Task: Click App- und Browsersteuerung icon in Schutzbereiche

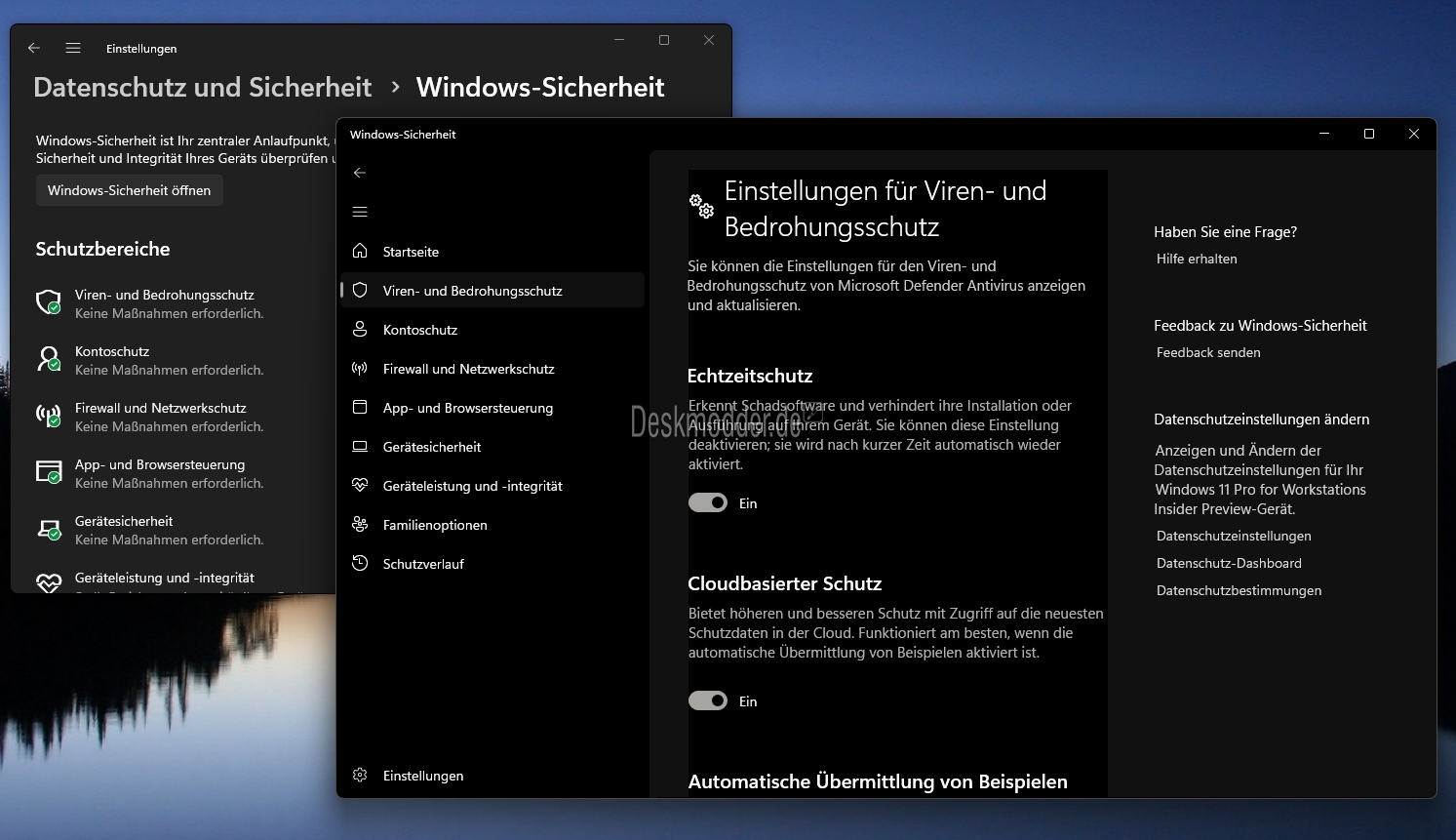Action: point(49,472)
